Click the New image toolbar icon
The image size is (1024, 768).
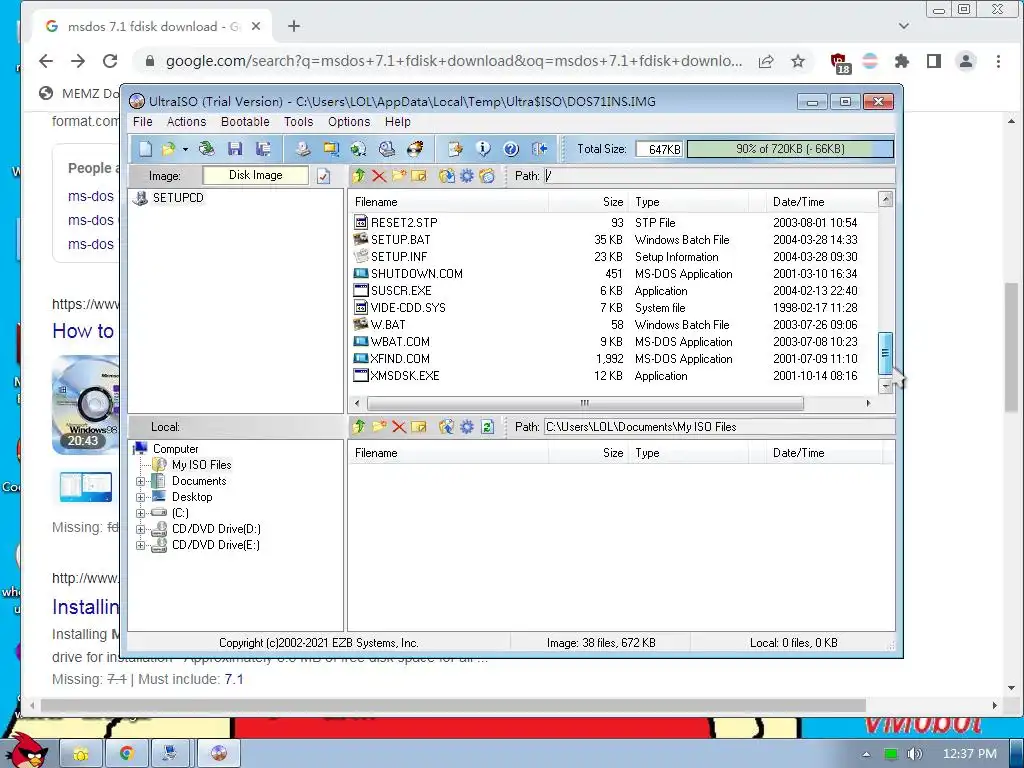coord(145,149)
